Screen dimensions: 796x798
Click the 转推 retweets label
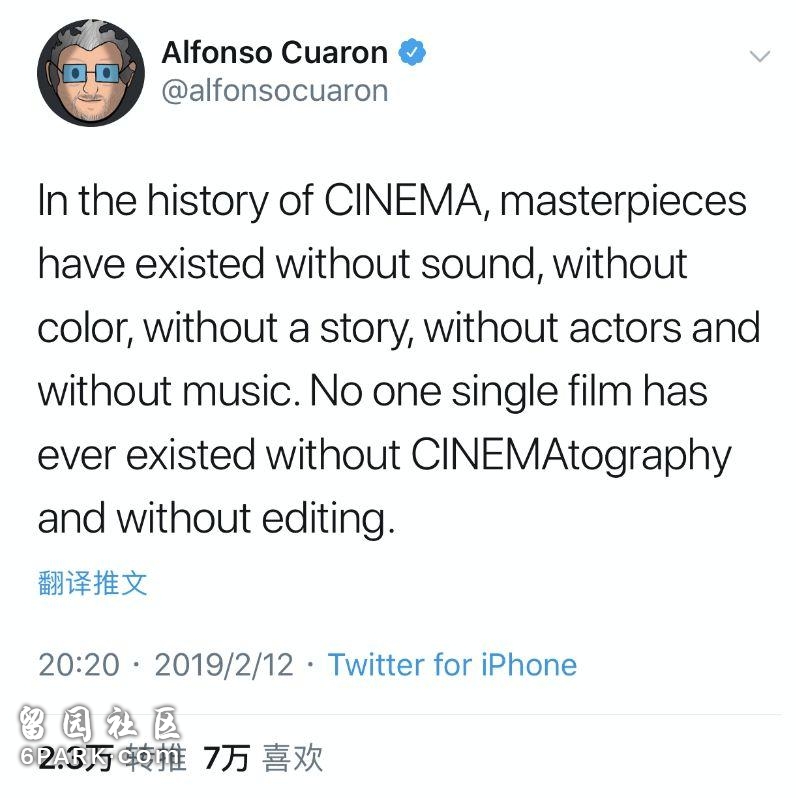pyautogui.click(x=156, y=758)
